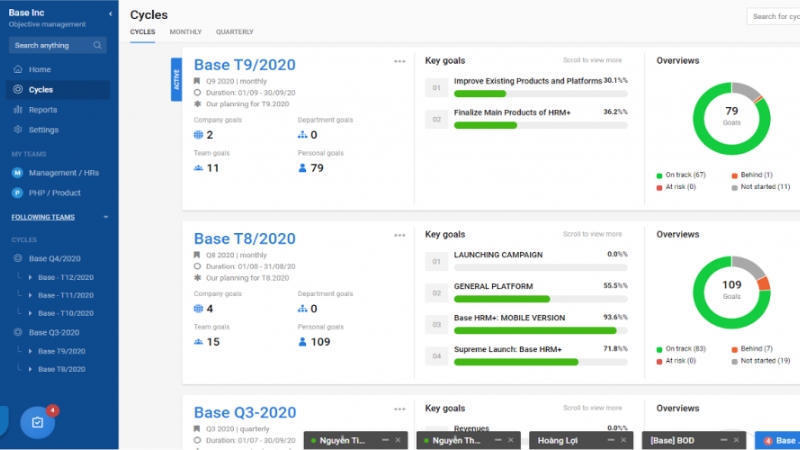The height and width of the screenshot is (450, 800).
Task: Expand Base - T11/2020 tree item
Action: [x=30, y=295]
